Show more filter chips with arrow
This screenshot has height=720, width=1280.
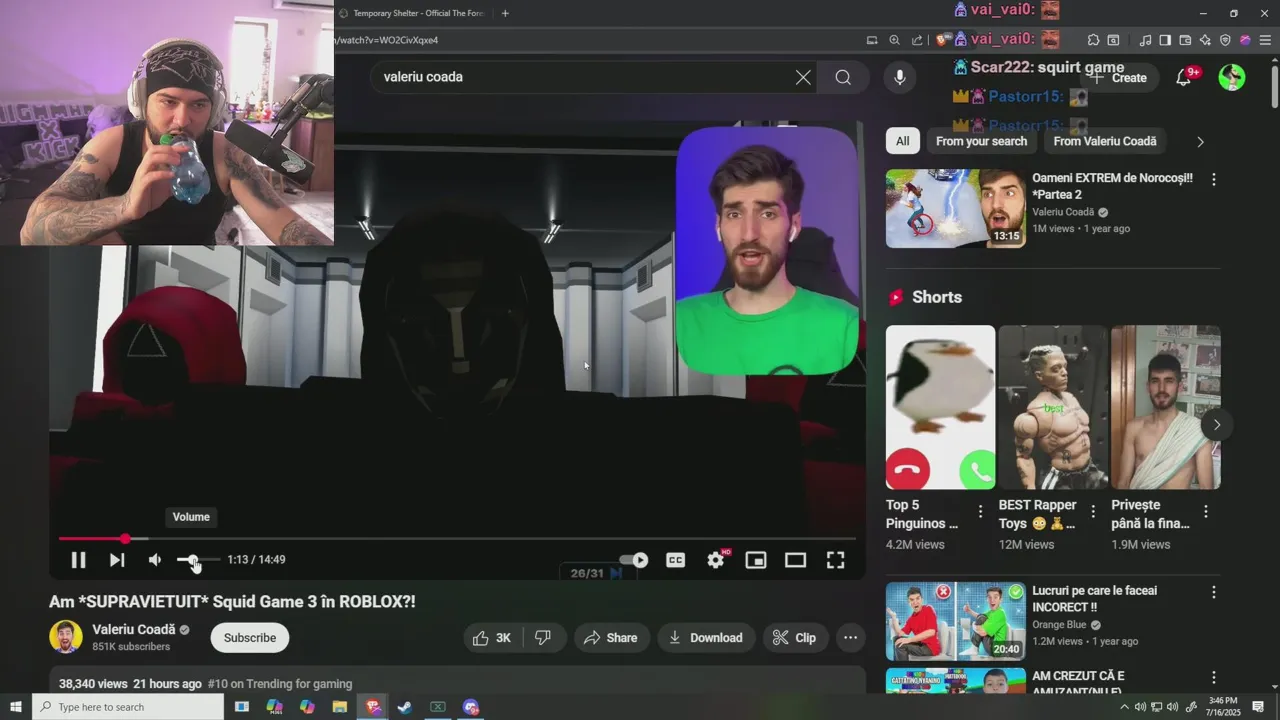click(x=1200, y=141)
